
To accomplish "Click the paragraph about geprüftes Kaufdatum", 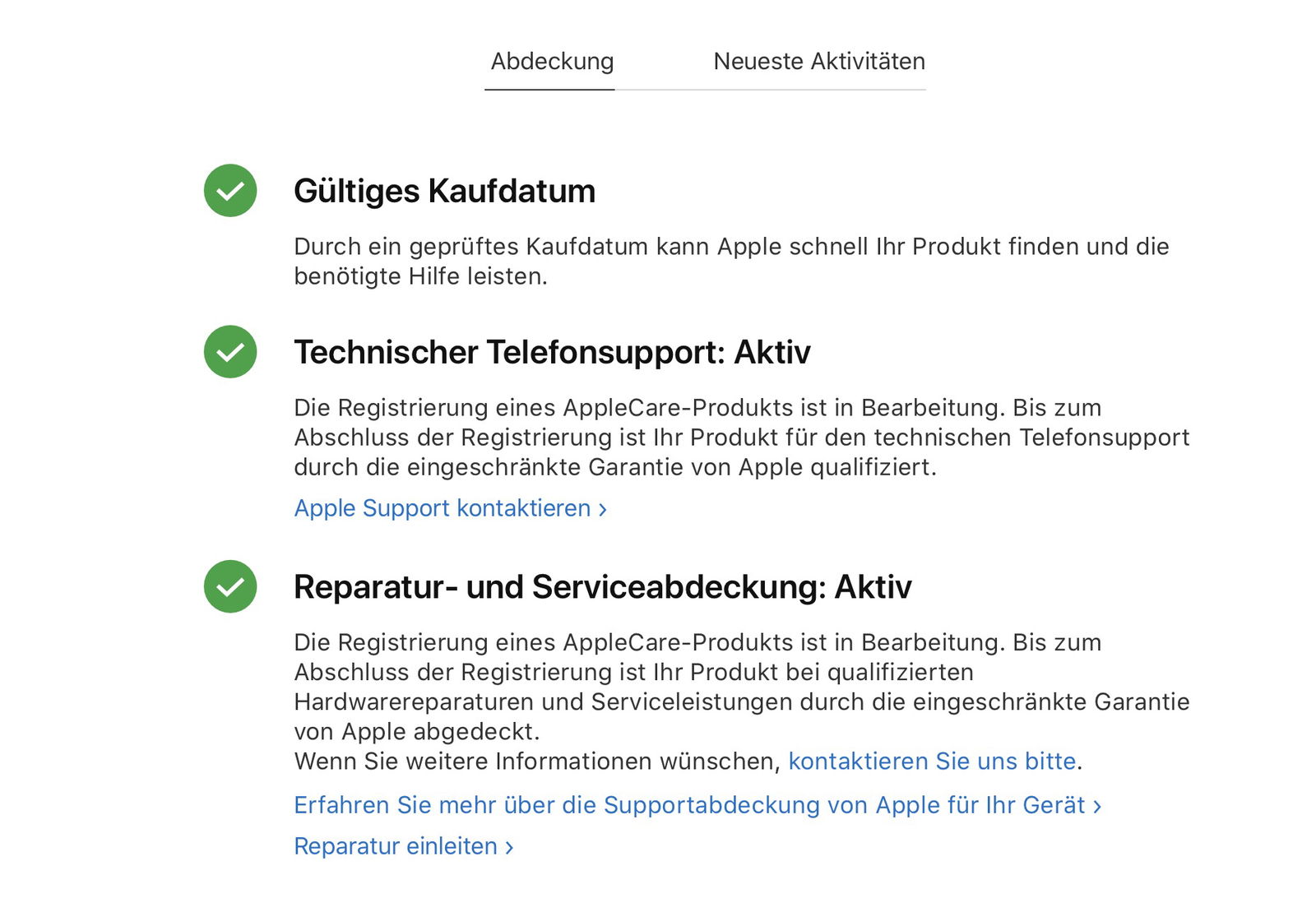I will [732, 262].
